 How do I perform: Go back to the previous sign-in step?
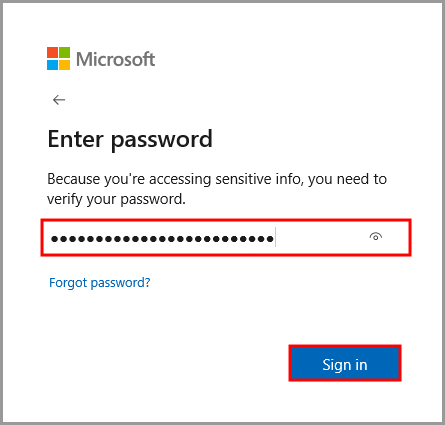59,100
